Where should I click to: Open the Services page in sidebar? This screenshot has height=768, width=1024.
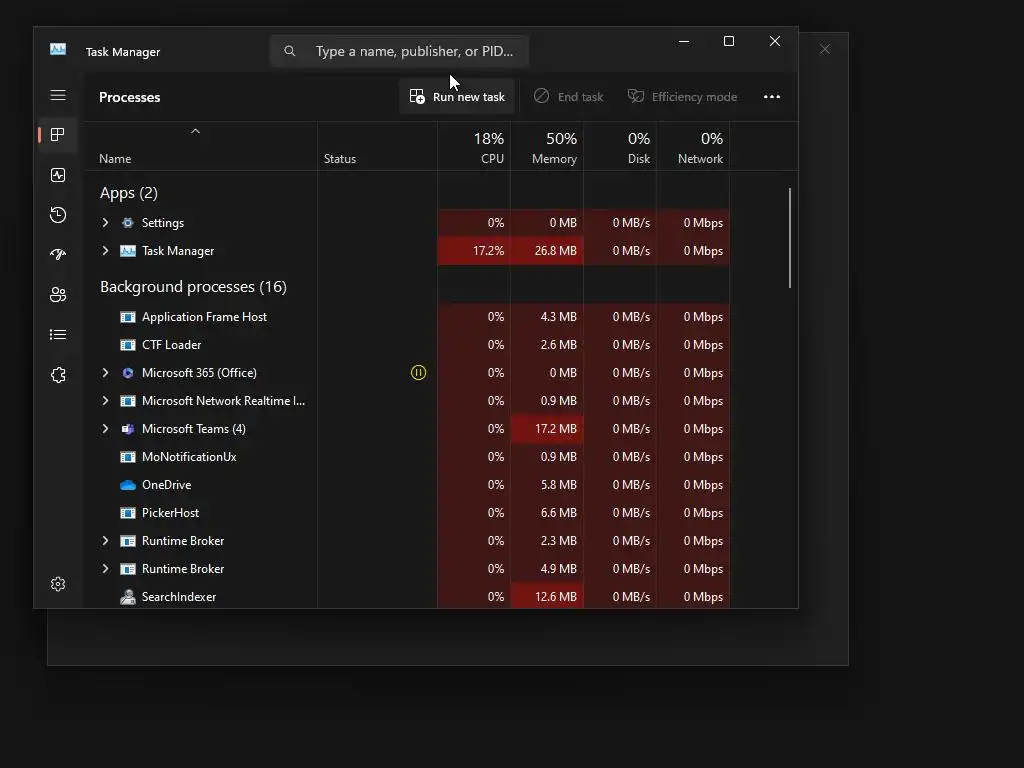click(x=58, y=375)
